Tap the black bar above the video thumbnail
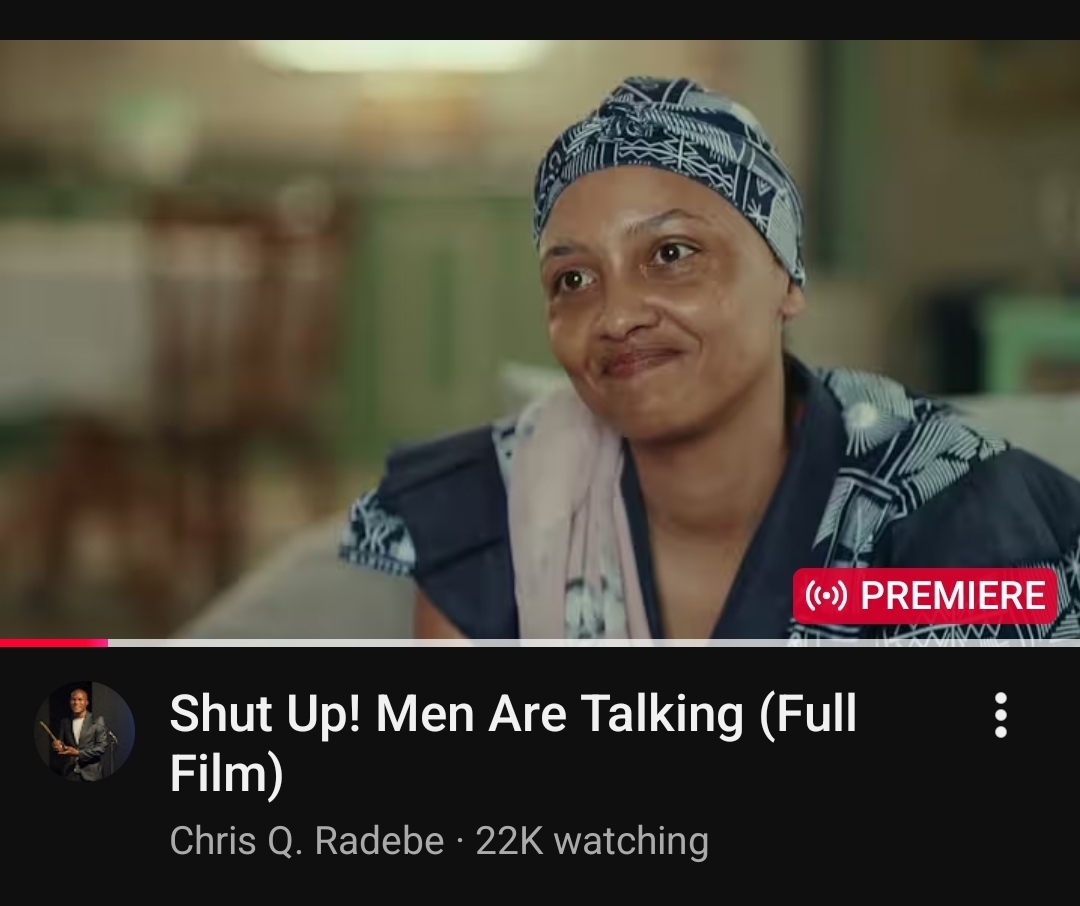The height and width of the screenshot is (906, 1080). click(540, 19)
